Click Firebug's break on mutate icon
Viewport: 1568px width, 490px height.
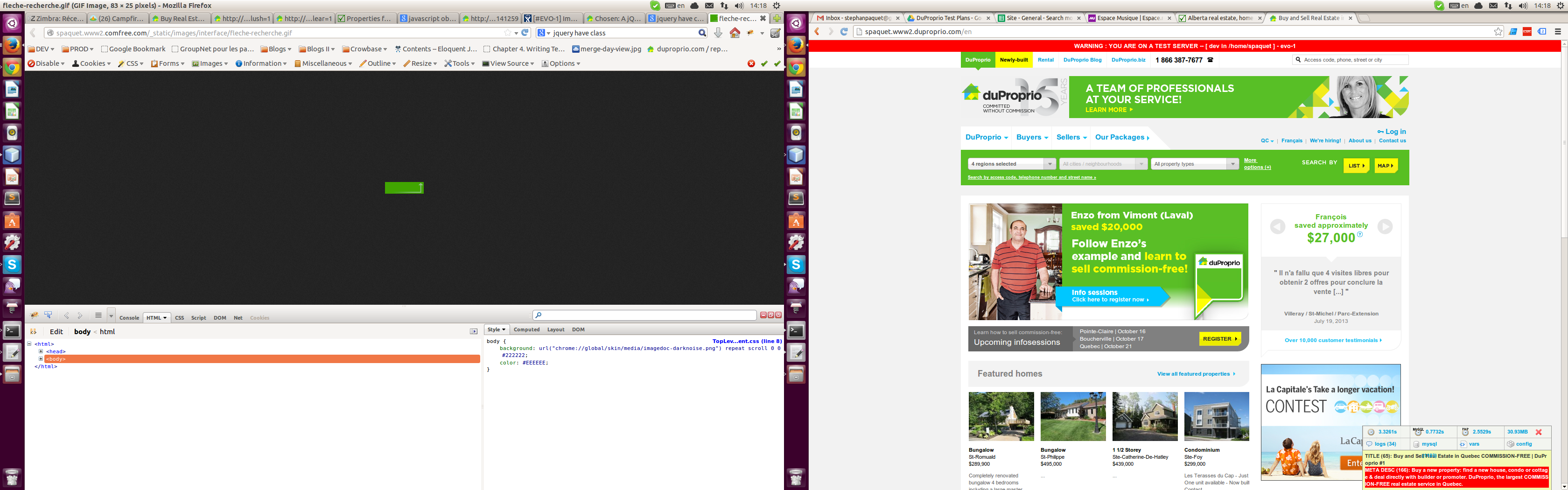[x=34, y=332]
